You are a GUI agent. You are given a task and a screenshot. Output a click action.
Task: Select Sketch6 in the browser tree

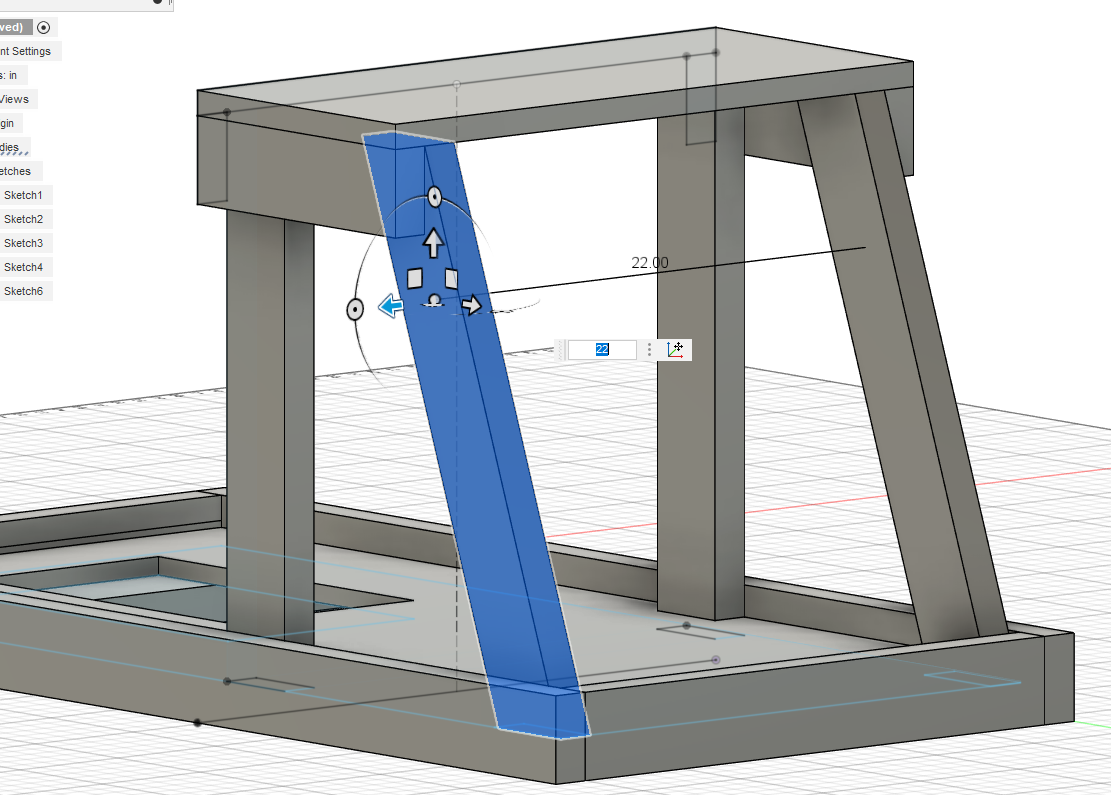(23, 290)
